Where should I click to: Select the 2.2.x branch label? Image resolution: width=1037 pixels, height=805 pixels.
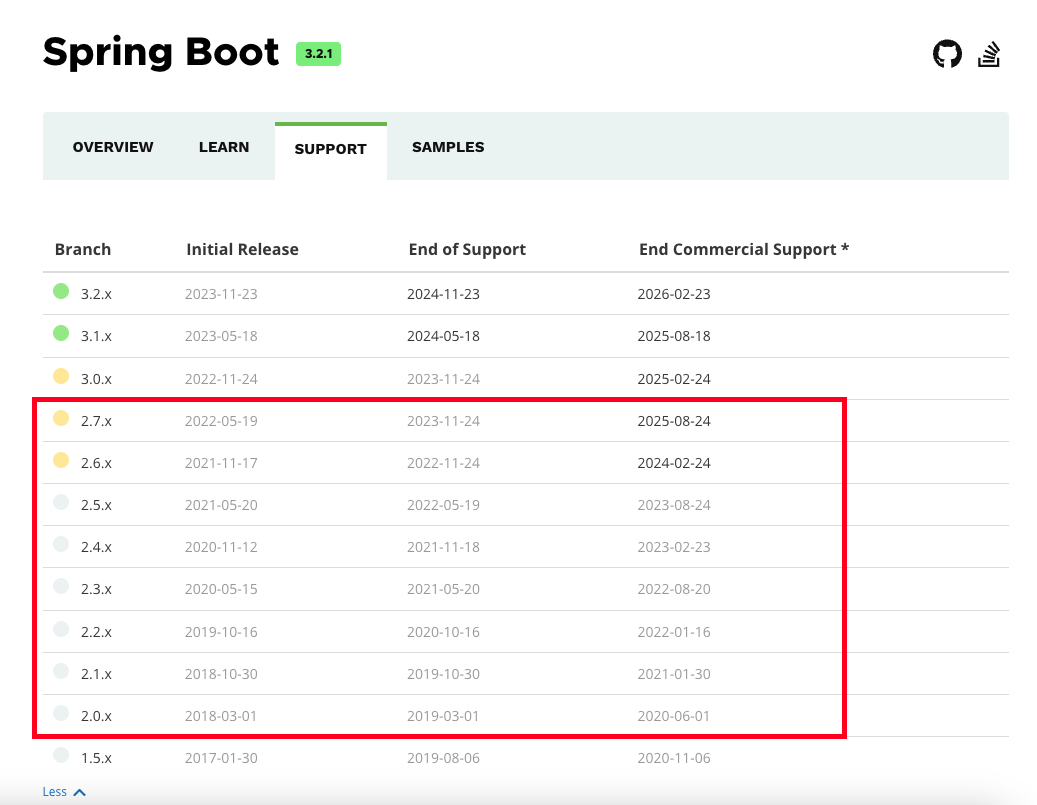click(97, 632)
